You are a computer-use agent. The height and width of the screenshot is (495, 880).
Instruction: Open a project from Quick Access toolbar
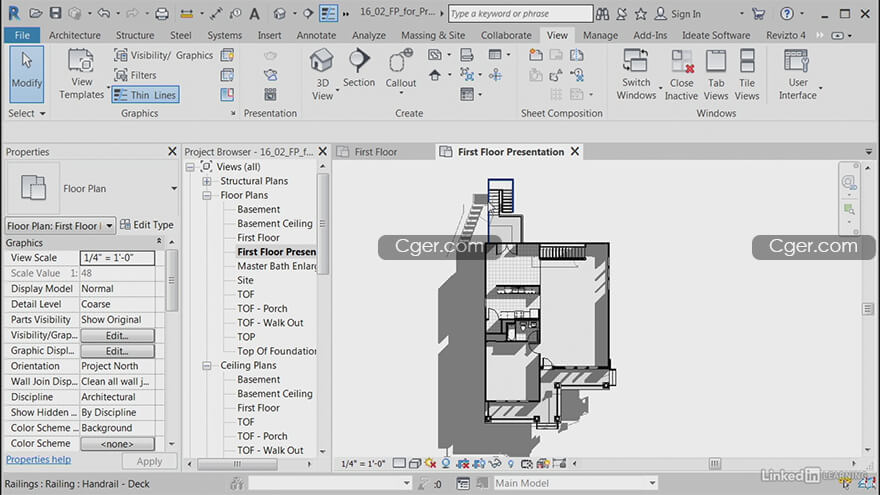pyautogui.click(x=35, y=13)
